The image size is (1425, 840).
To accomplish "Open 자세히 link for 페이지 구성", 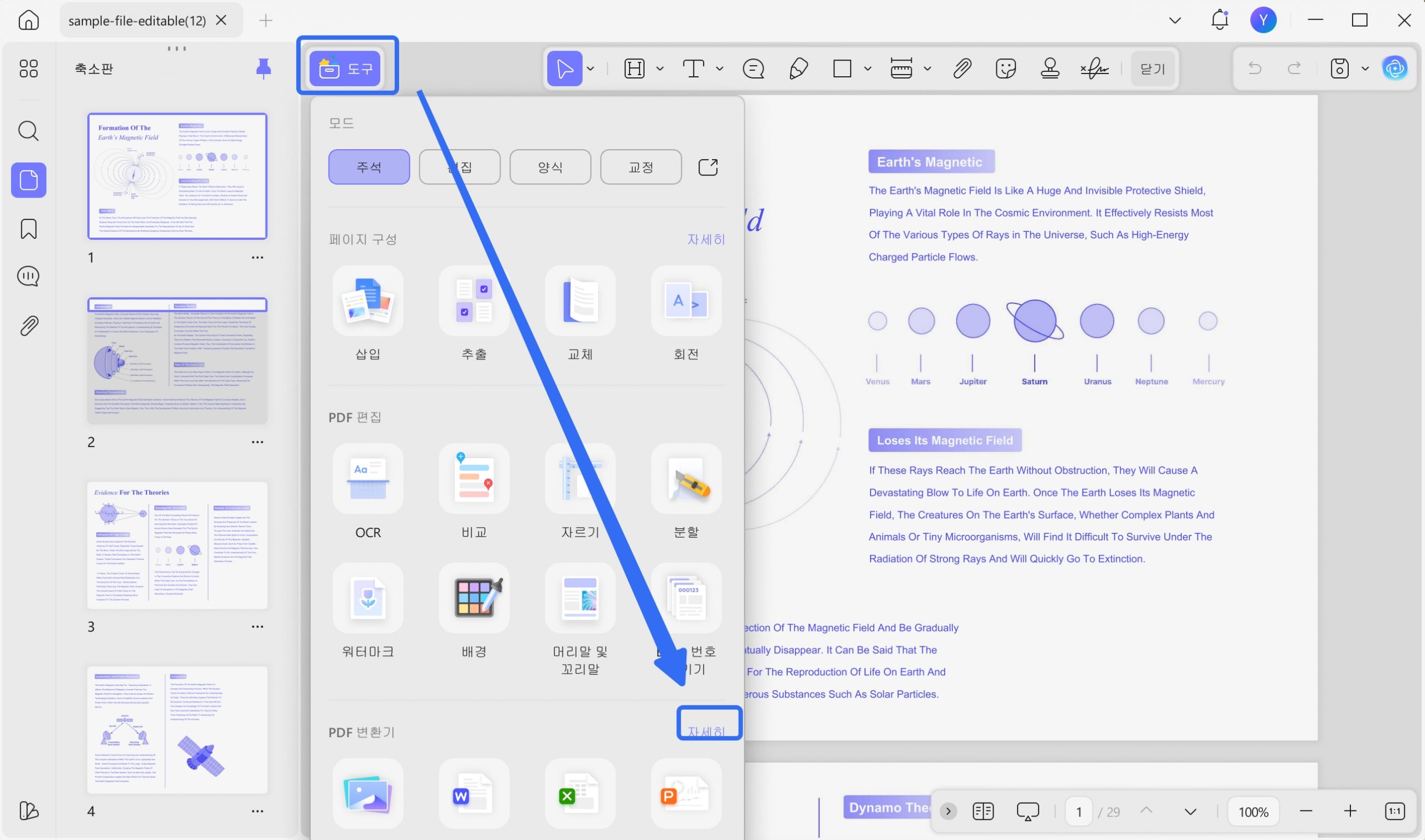I will pyautogui.click(x=706, y=239).
